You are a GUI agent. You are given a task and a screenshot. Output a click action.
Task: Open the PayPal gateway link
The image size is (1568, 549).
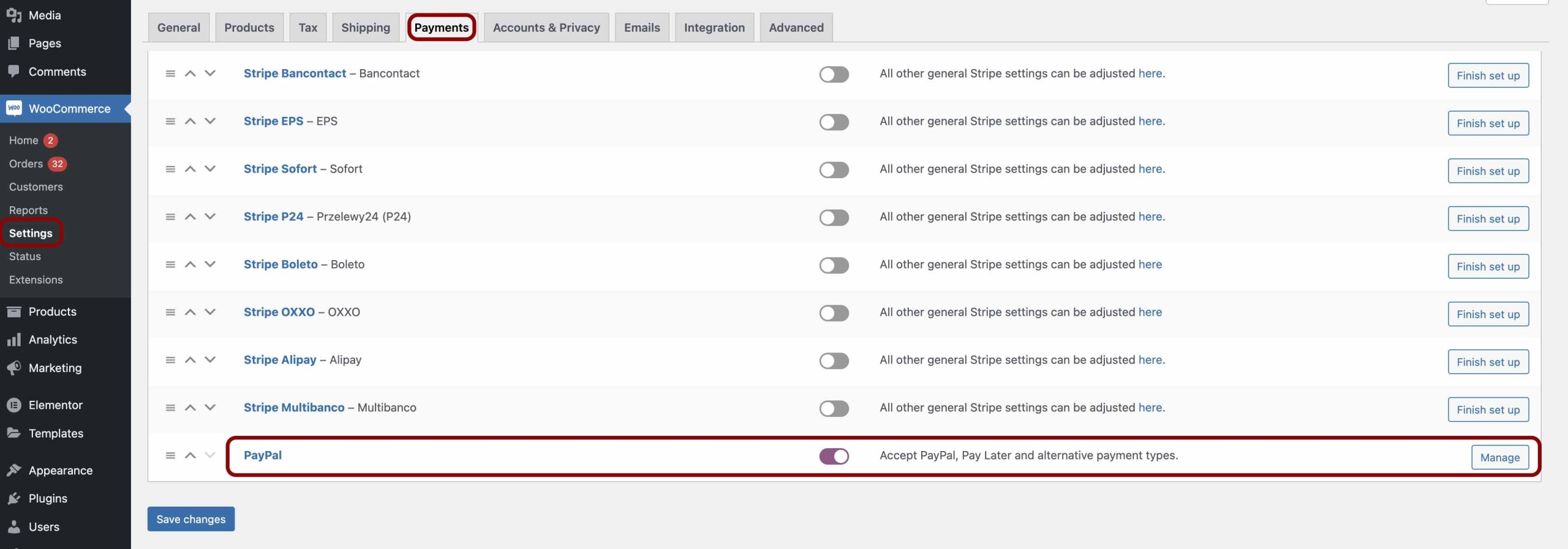263,455
